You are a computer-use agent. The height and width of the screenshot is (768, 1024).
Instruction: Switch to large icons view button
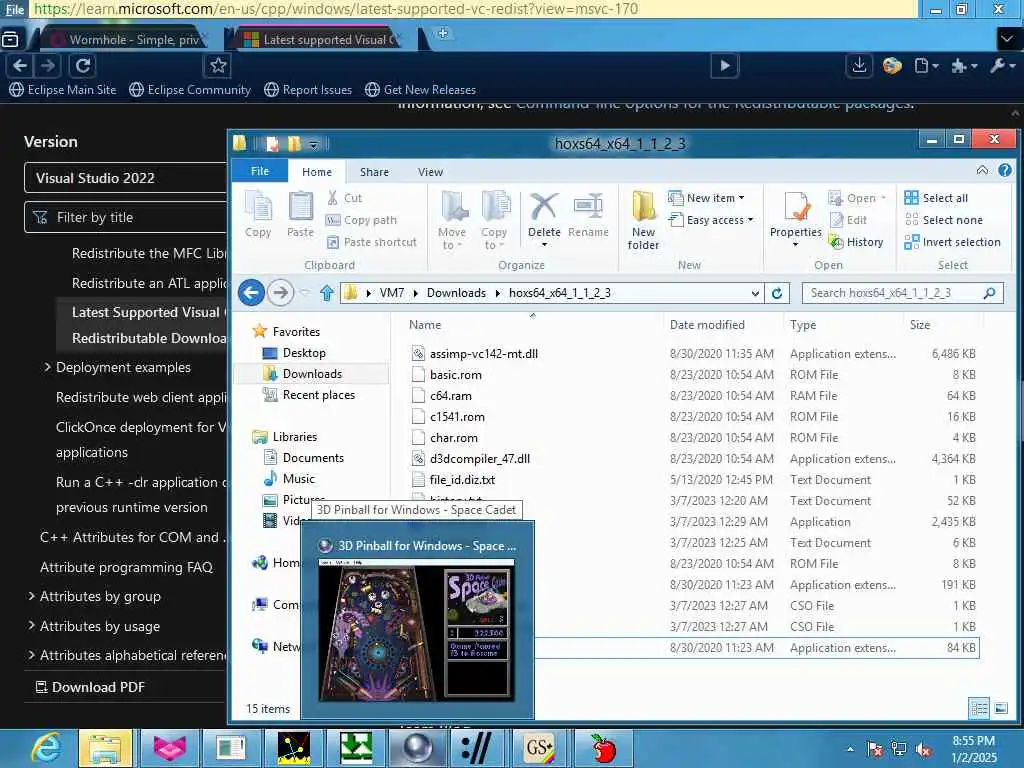click(x=1000, y=708)
